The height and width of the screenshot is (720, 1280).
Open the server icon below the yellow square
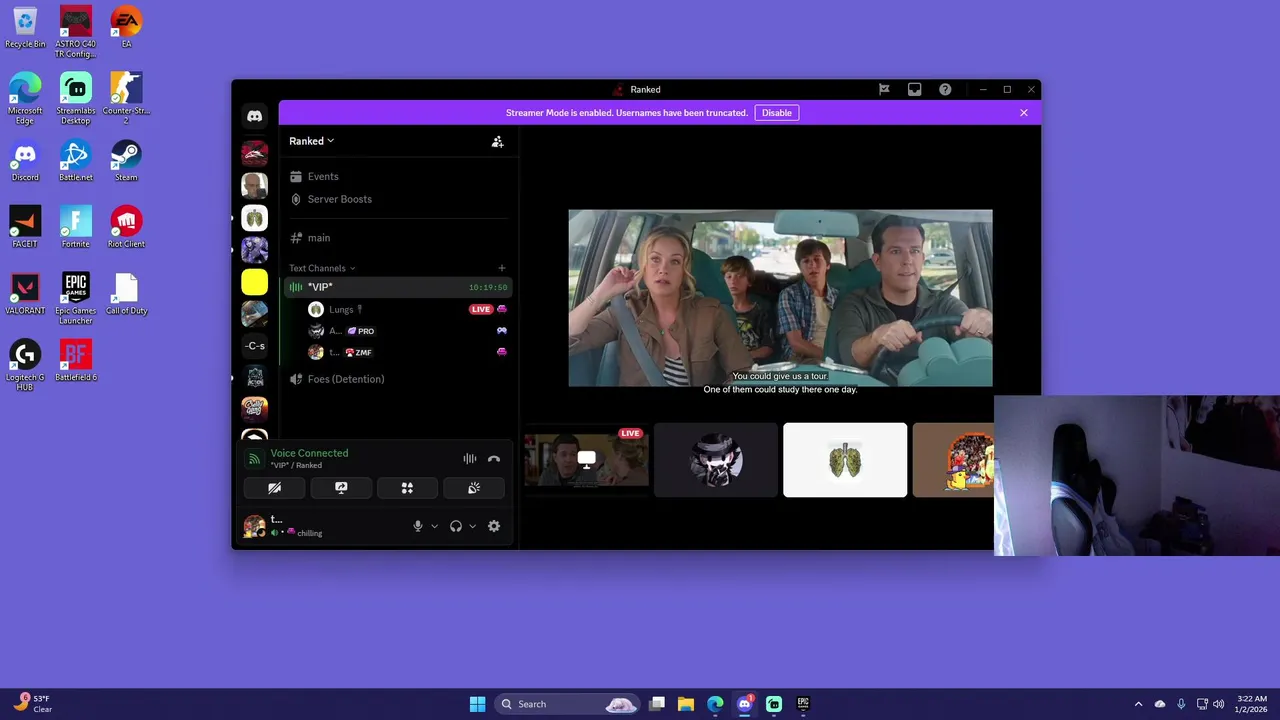(x=255, y=314)
